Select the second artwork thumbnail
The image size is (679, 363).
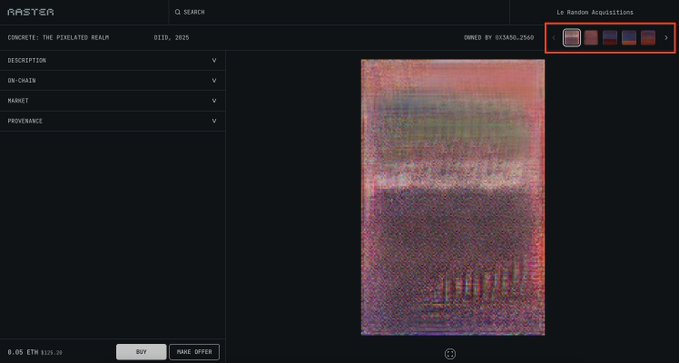591,38
